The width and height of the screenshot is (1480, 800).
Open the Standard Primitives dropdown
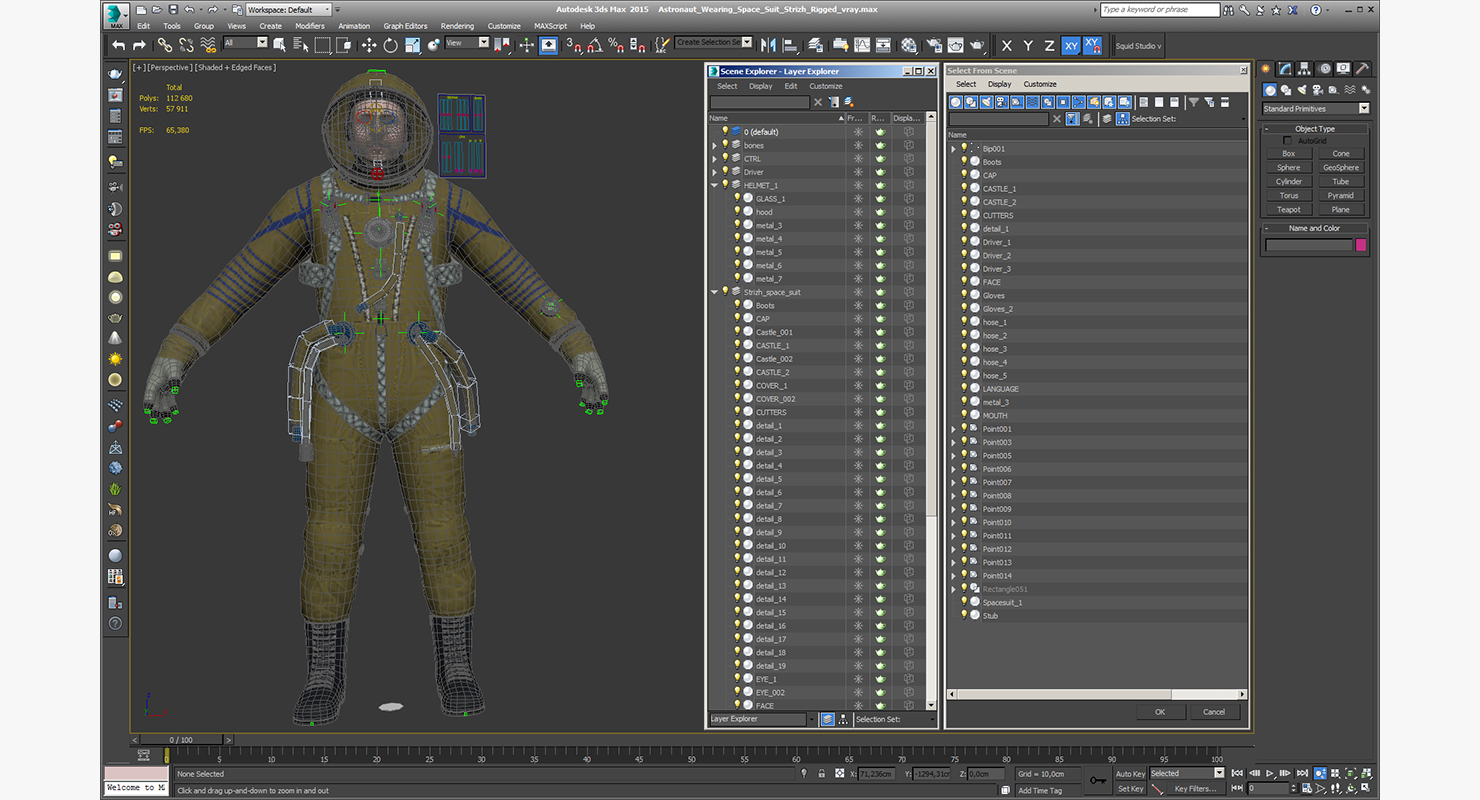pyautogui.click(x=1316, y=108)
